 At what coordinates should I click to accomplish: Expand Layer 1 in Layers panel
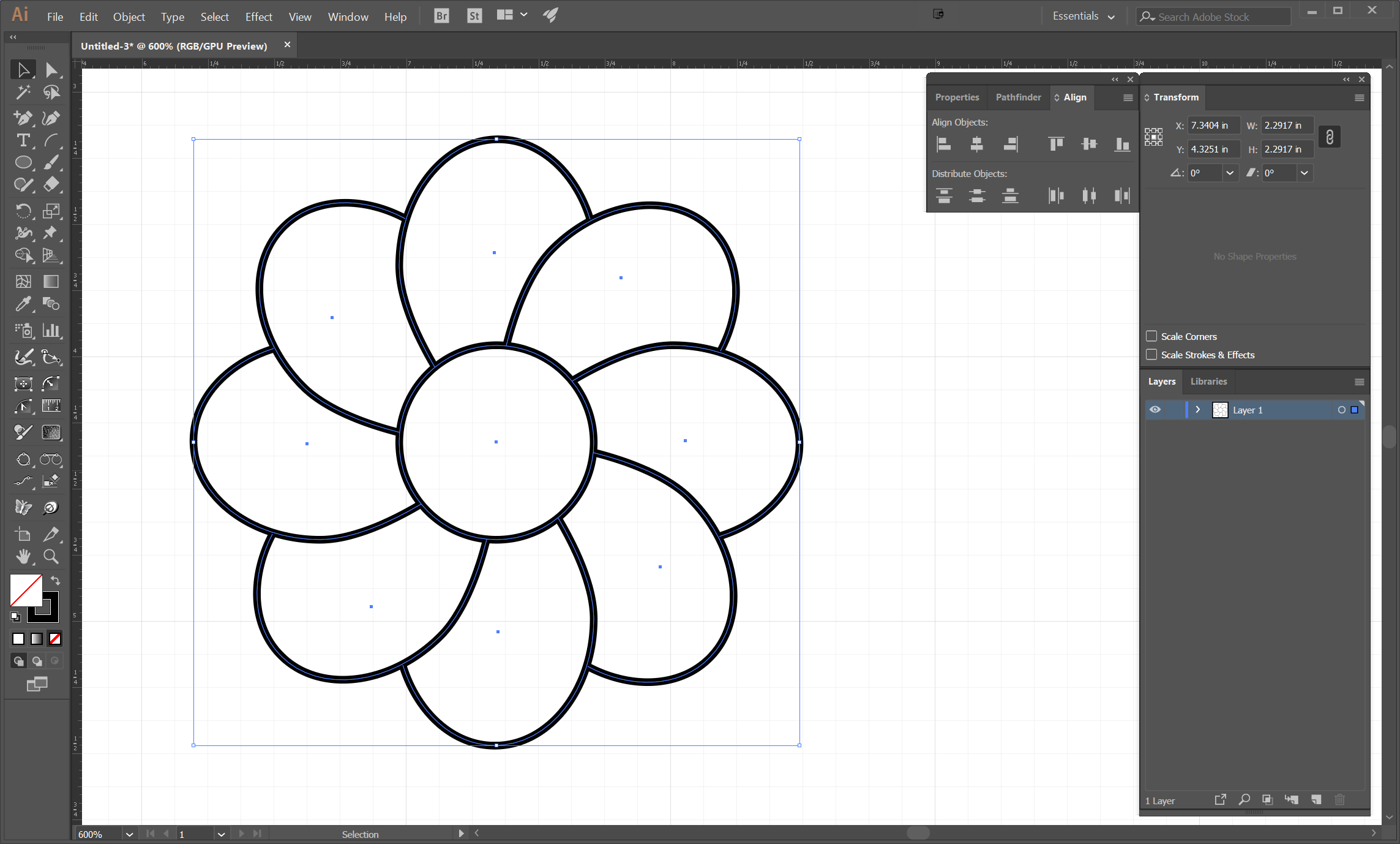tap(1197, 409)
